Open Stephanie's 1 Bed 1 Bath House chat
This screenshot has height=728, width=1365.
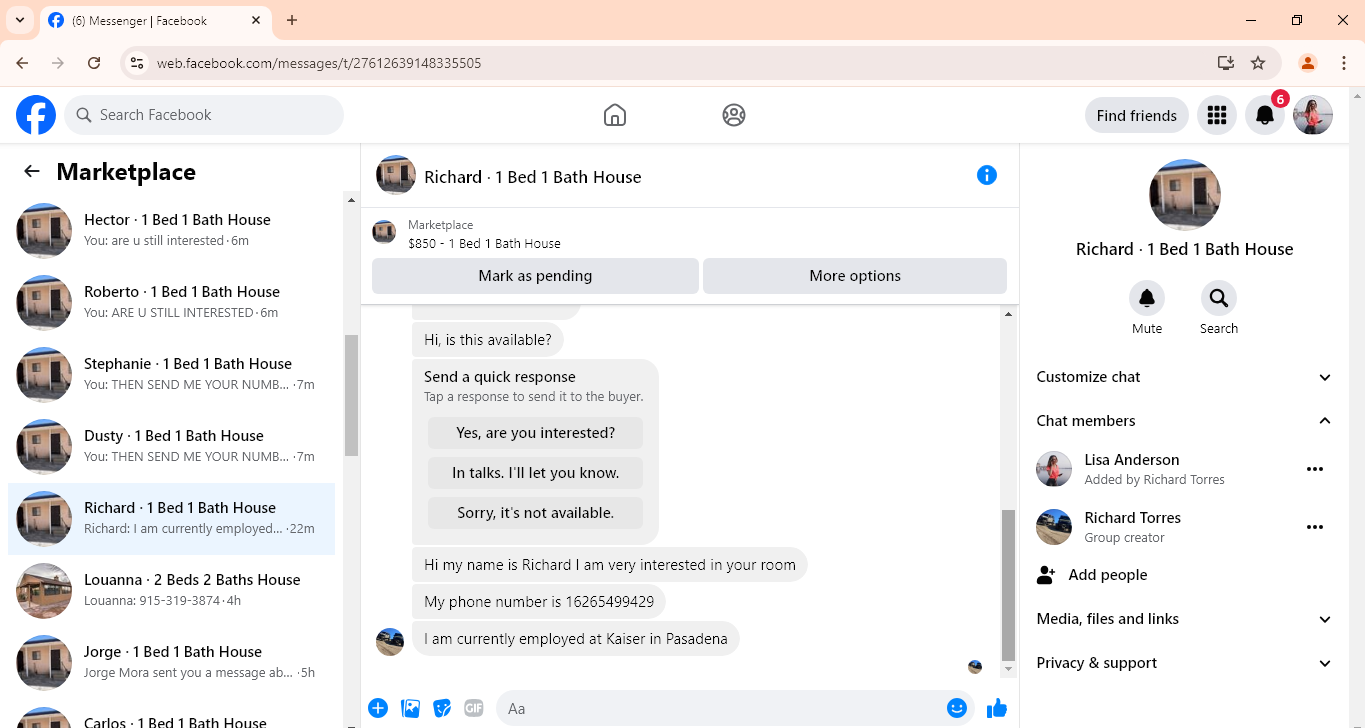tap(172, 375)
